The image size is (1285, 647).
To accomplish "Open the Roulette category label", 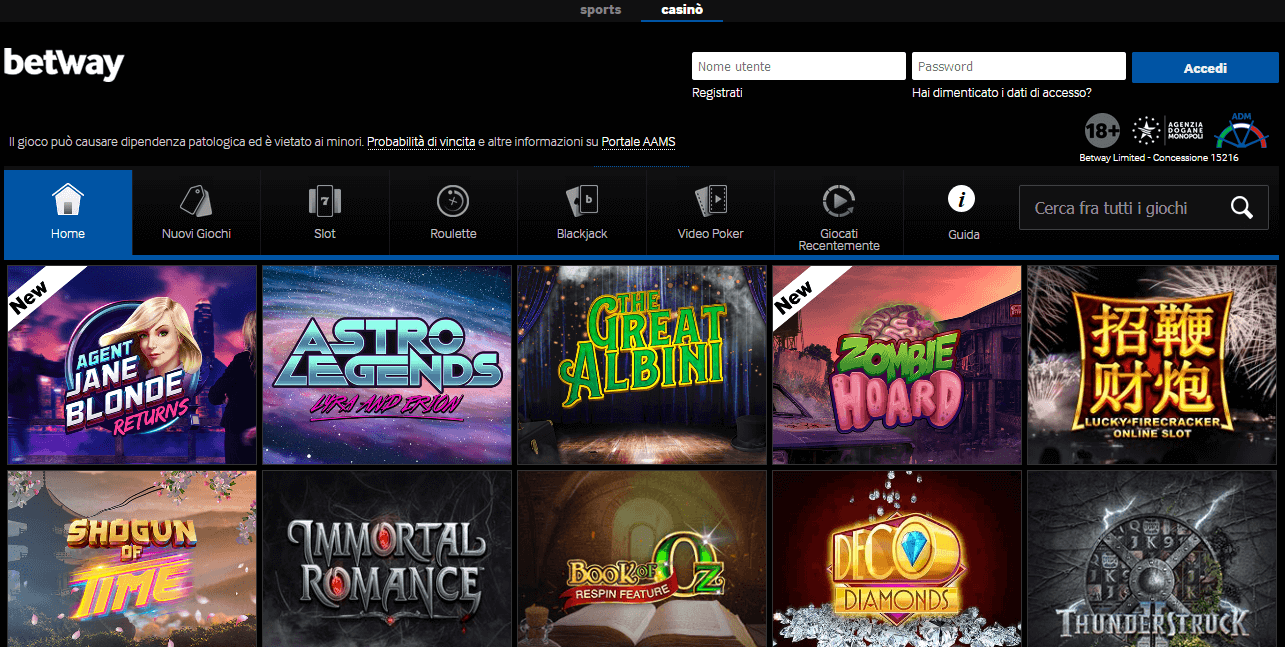I will coord(453,234).
